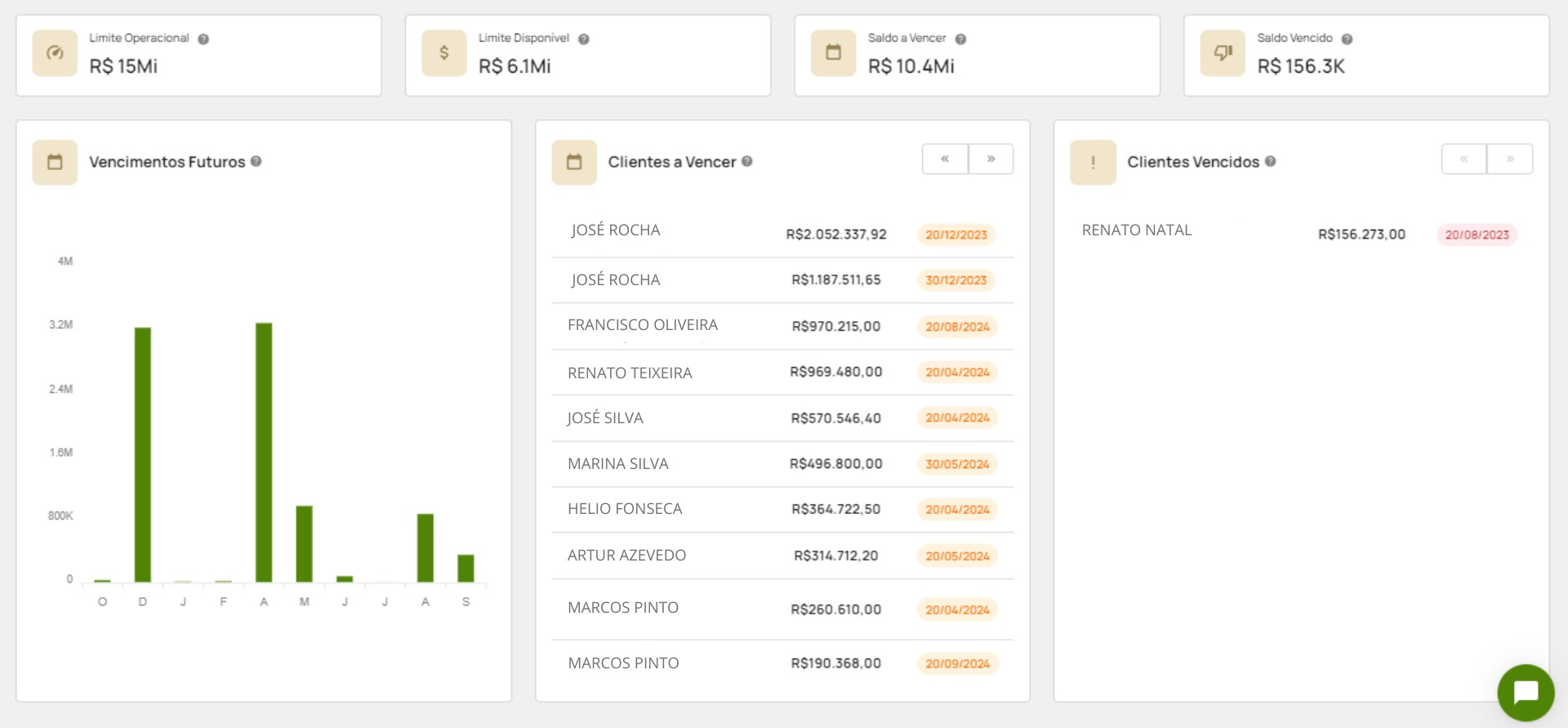Click next page button in Clientes Vencidos

(x=1510, y=159)
